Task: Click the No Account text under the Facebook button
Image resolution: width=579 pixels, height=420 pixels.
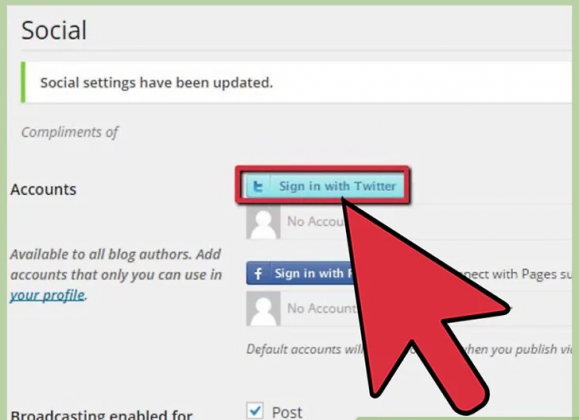Action: pos(321,308)
